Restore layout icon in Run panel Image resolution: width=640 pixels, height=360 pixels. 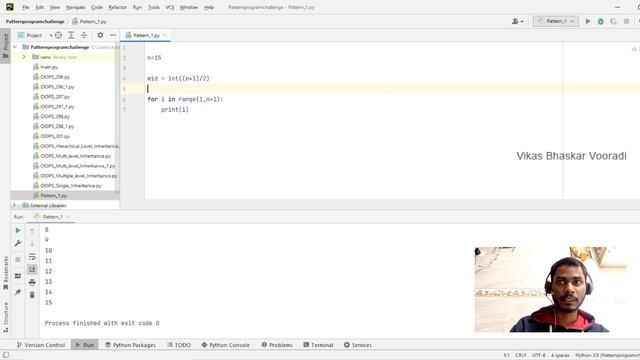18,276
